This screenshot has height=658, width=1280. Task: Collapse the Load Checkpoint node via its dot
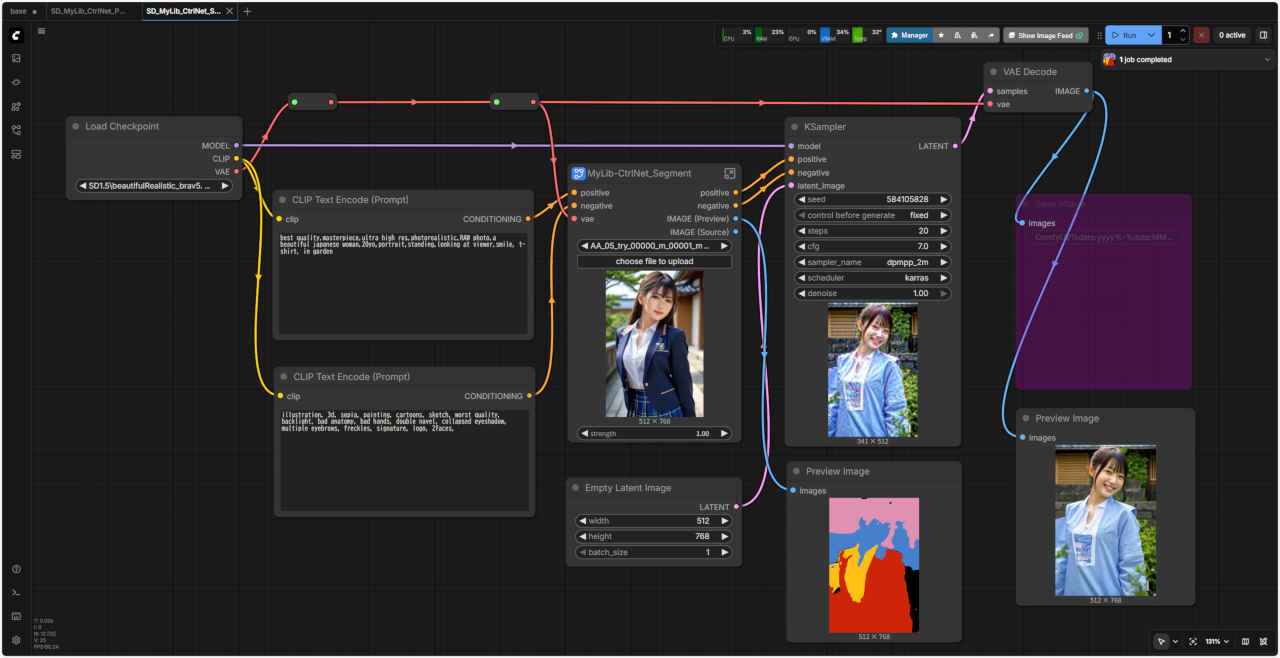(75, 126)
